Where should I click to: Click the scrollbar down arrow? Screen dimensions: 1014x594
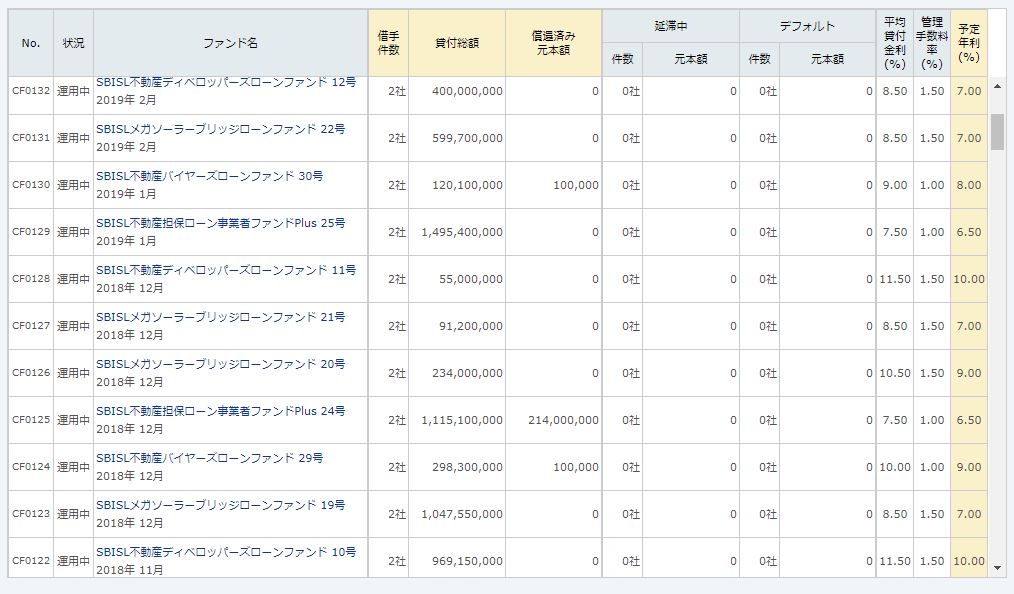coord(997,568)
